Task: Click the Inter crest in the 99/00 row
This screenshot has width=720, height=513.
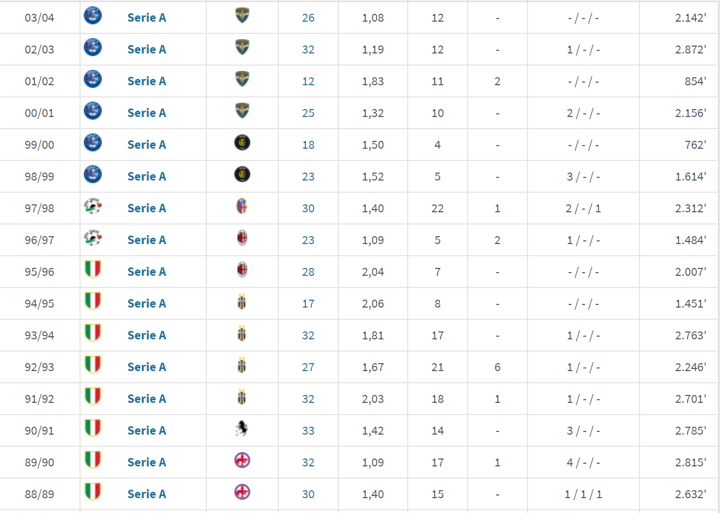Action: [242, 143]
